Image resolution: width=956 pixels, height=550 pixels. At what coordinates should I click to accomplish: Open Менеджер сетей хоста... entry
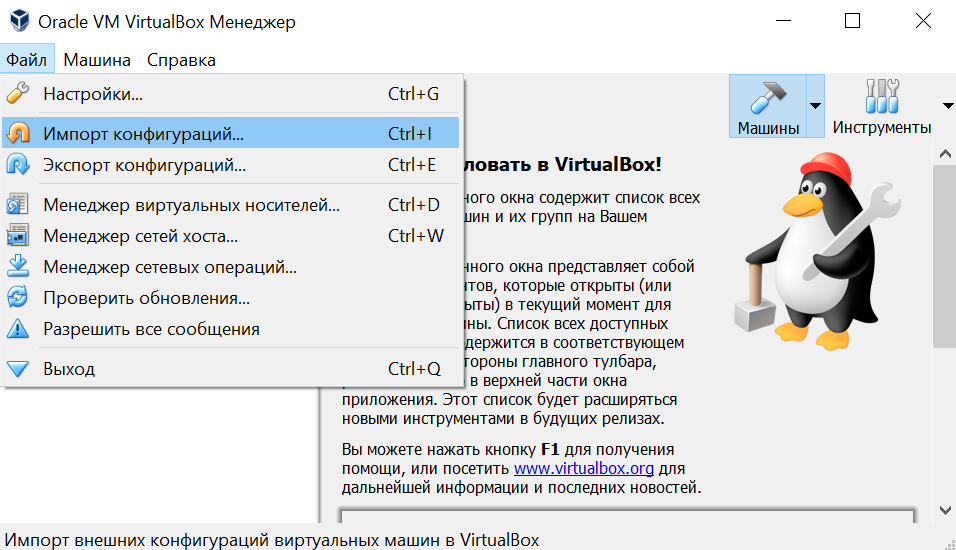tap(230, 235)
